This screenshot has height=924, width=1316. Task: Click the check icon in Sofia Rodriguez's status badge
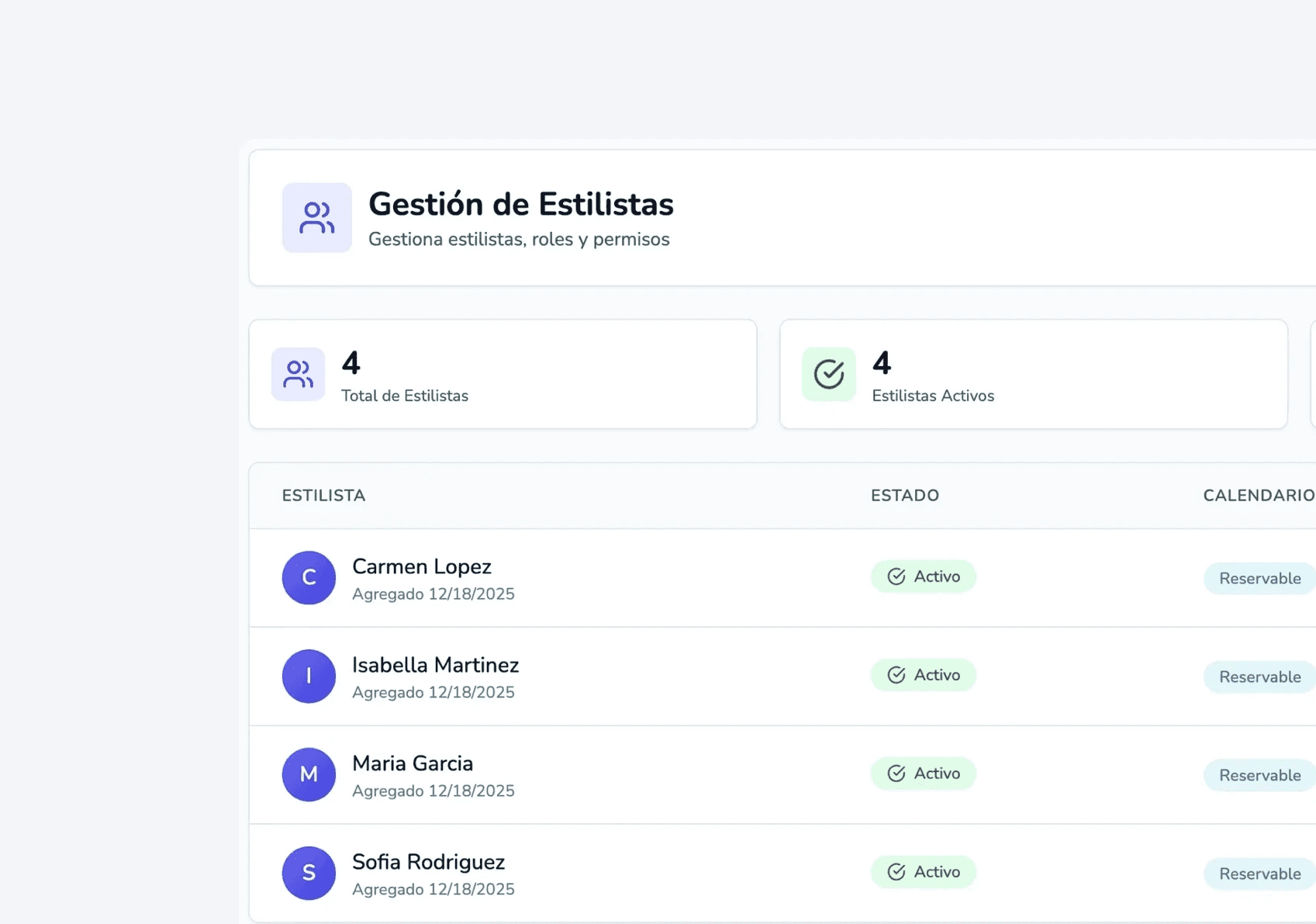click(897, 872)
